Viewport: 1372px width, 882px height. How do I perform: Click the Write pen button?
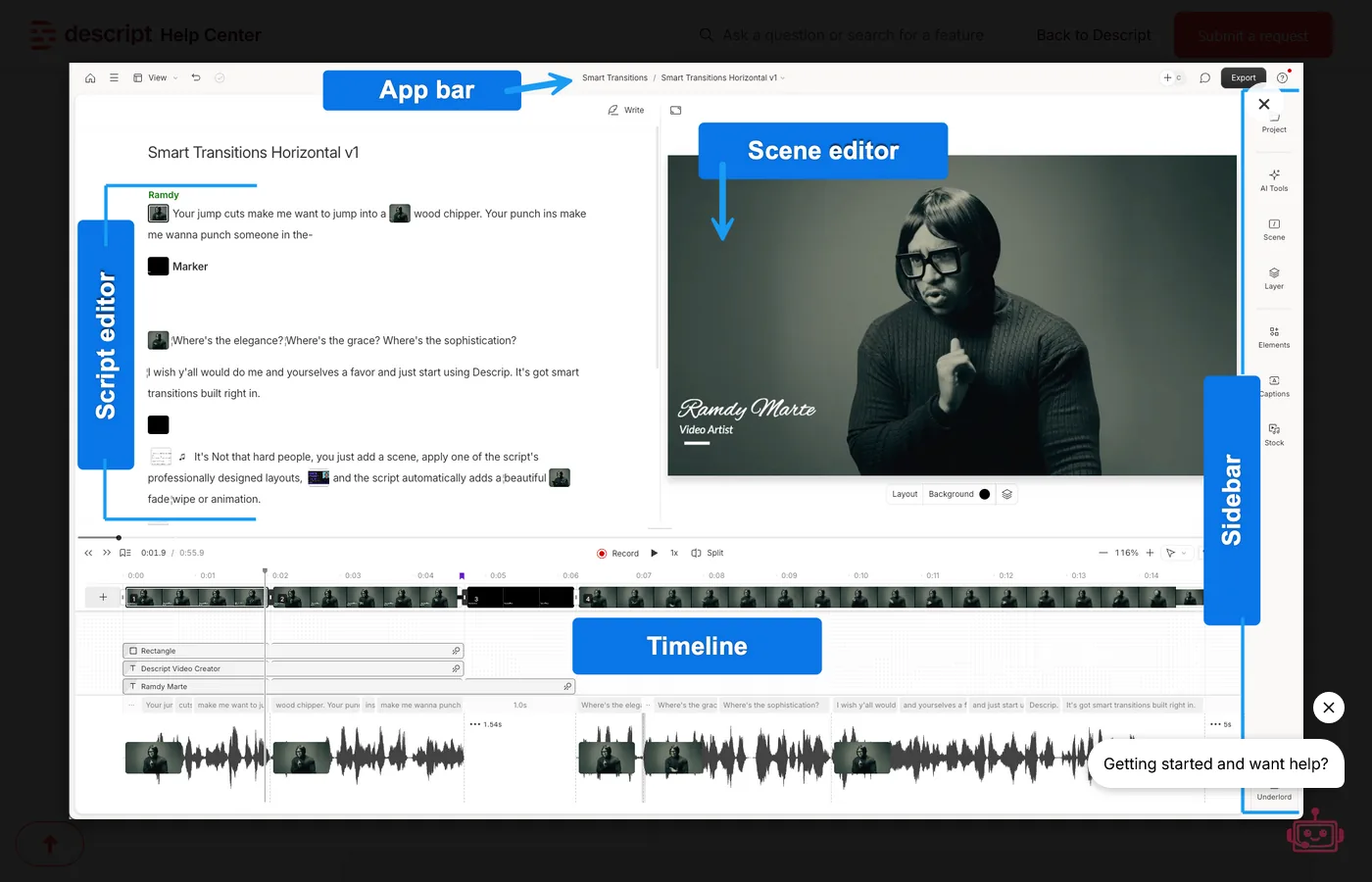tap(626, 110)
